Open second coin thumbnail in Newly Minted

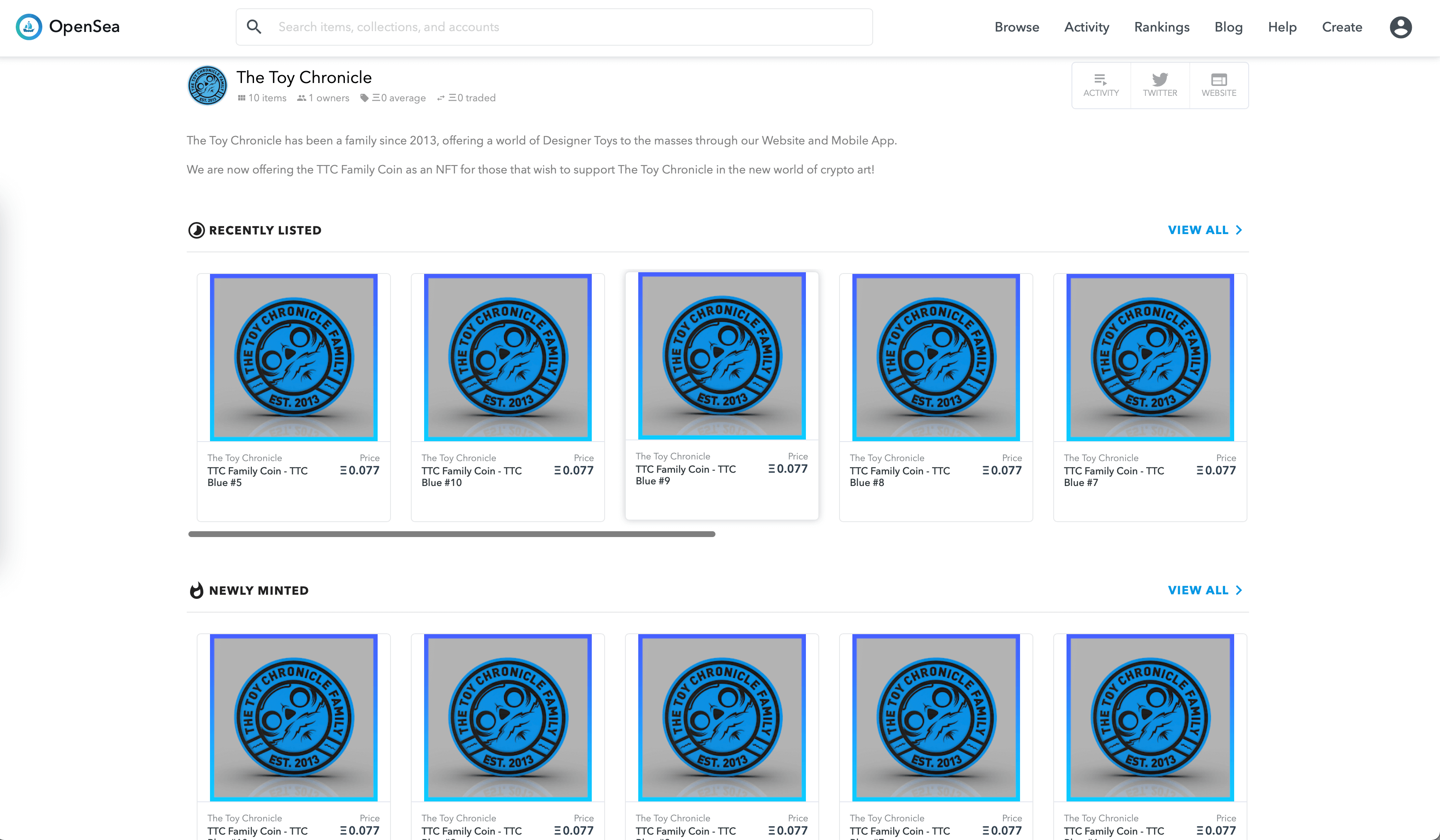coord(508,717)
